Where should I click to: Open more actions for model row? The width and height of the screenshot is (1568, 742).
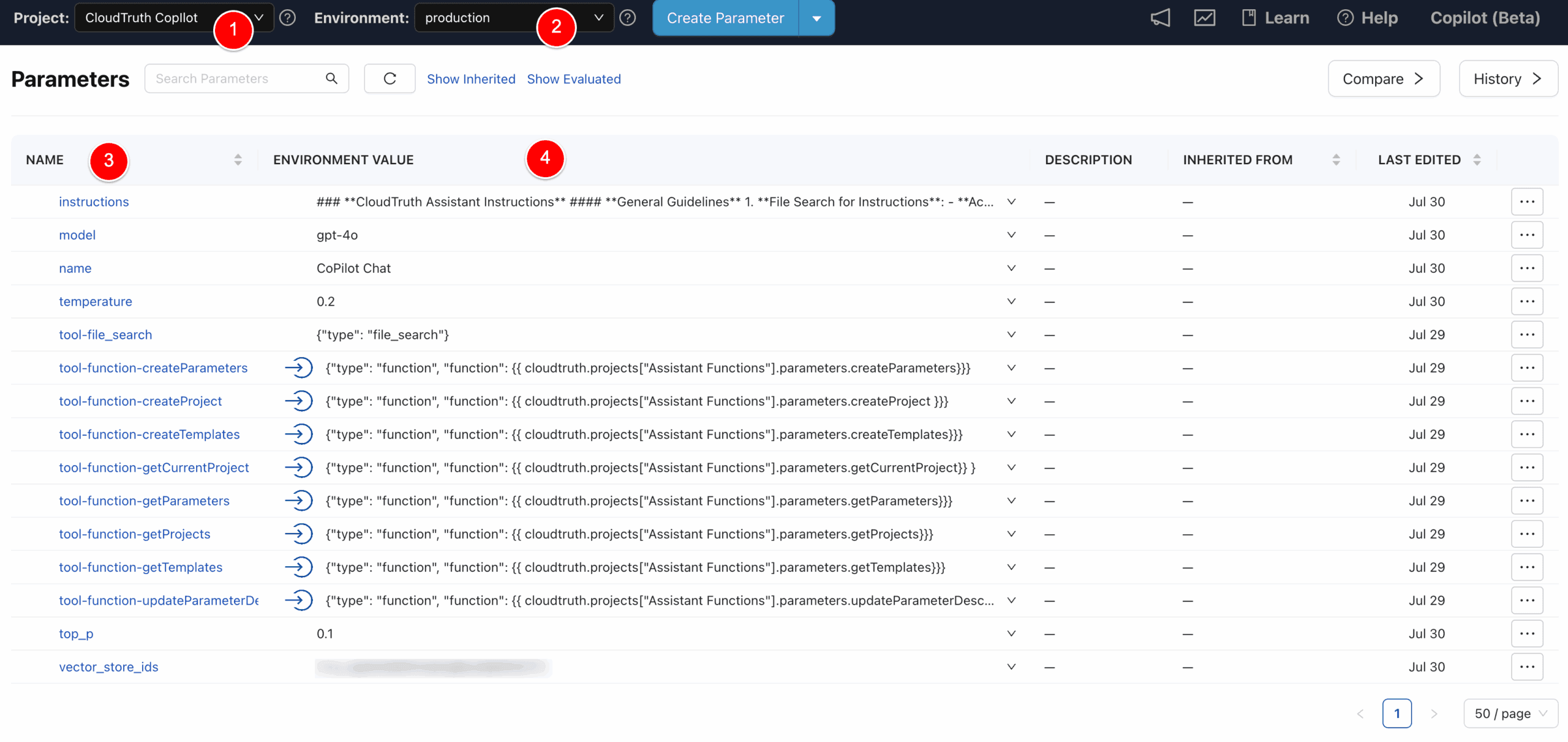tap(1527, 235)
